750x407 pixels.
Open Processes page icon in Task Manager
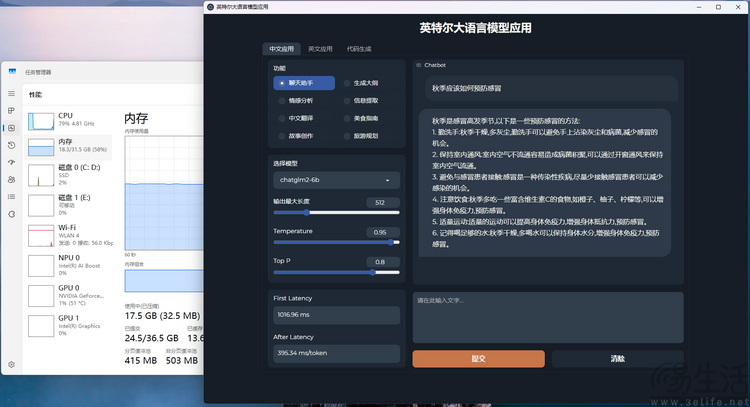tap(11, 110)
